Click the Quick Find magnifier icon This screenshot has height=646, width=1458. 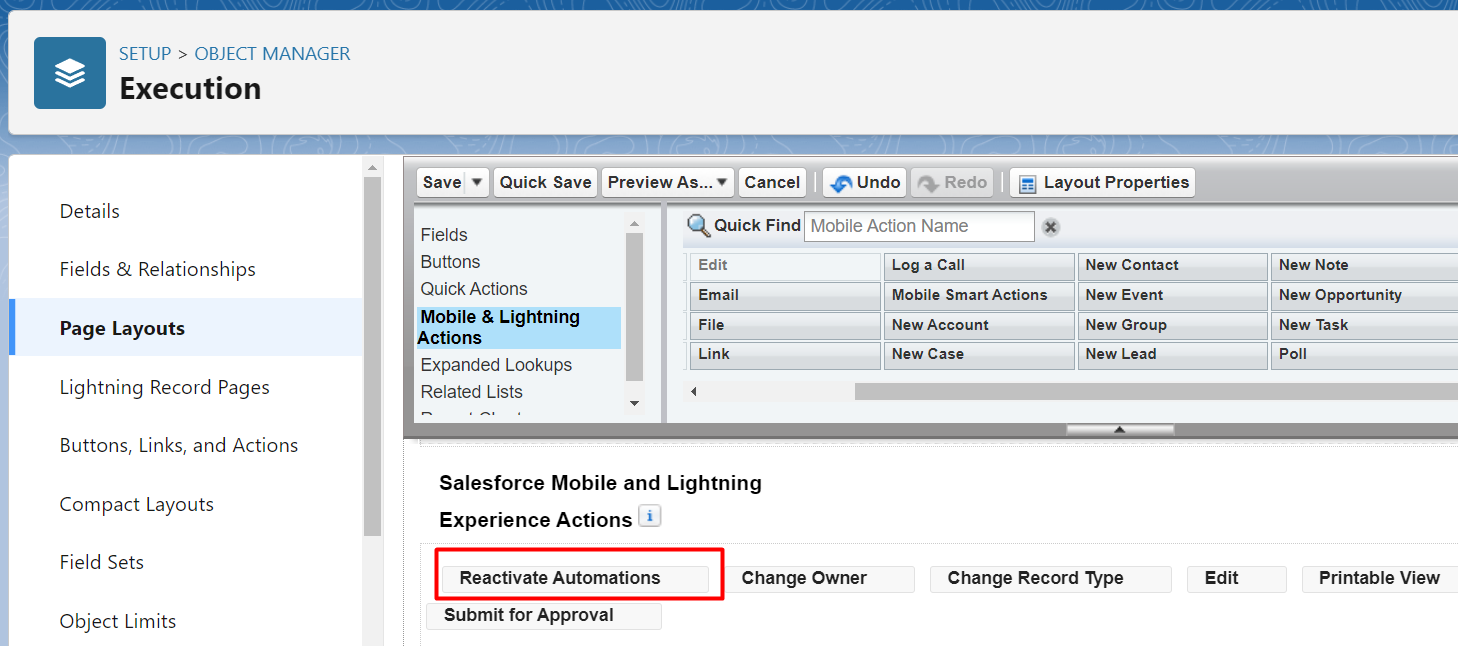pos(698,226)
